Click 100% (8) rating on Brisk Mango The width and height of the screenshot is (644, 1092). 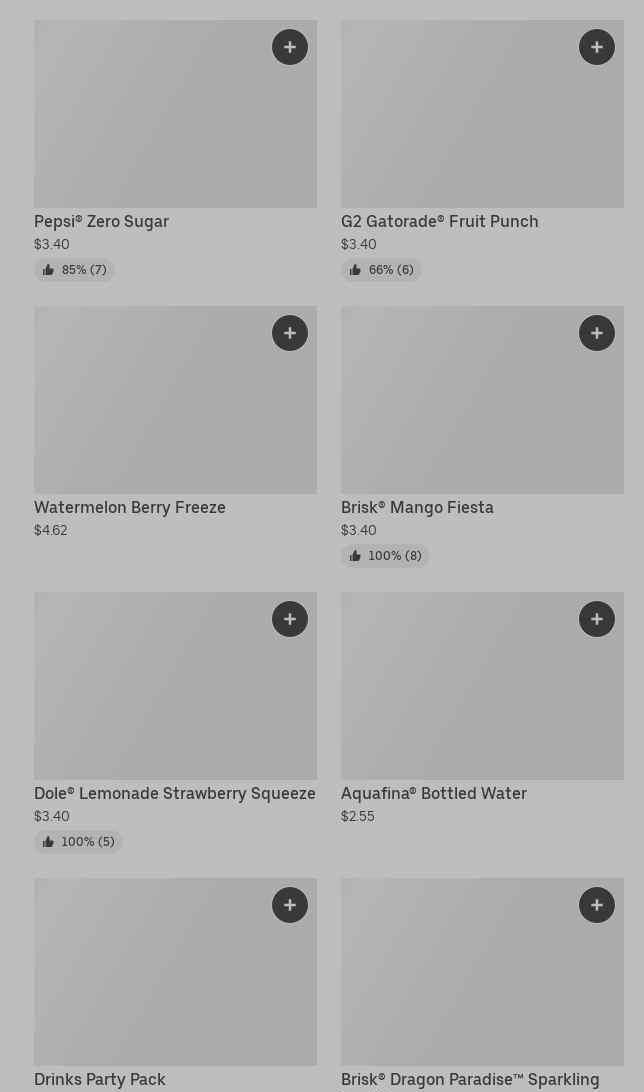(x=386, y=556)
